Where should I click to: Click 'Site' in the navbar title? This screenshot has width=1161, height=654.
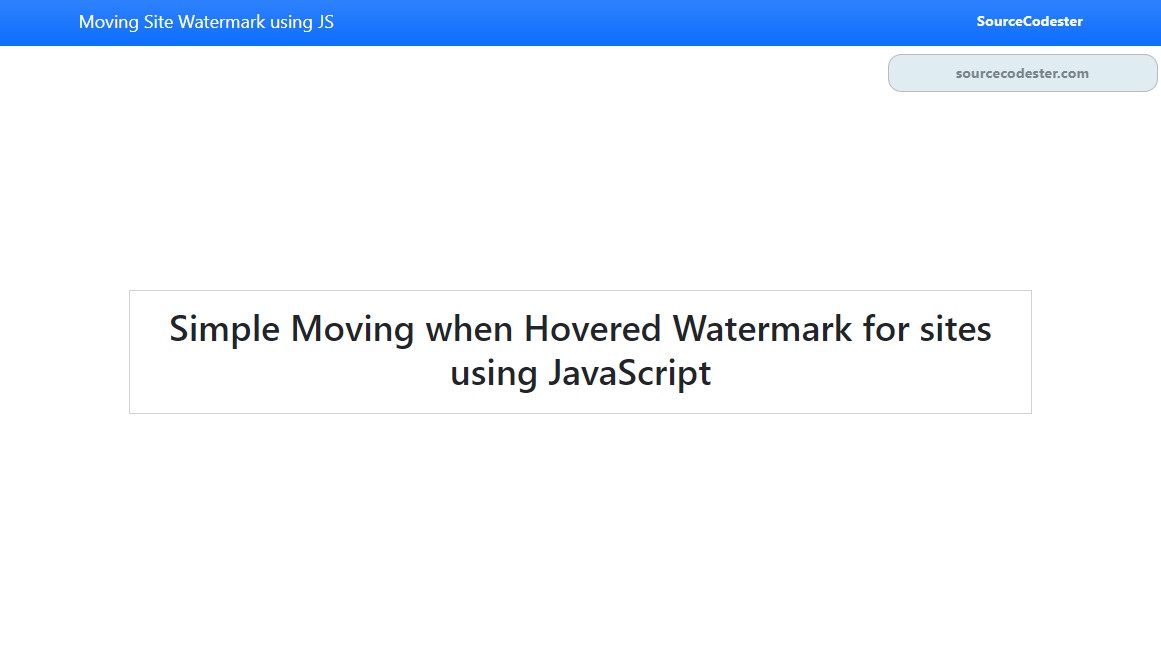tap(158, 22)
